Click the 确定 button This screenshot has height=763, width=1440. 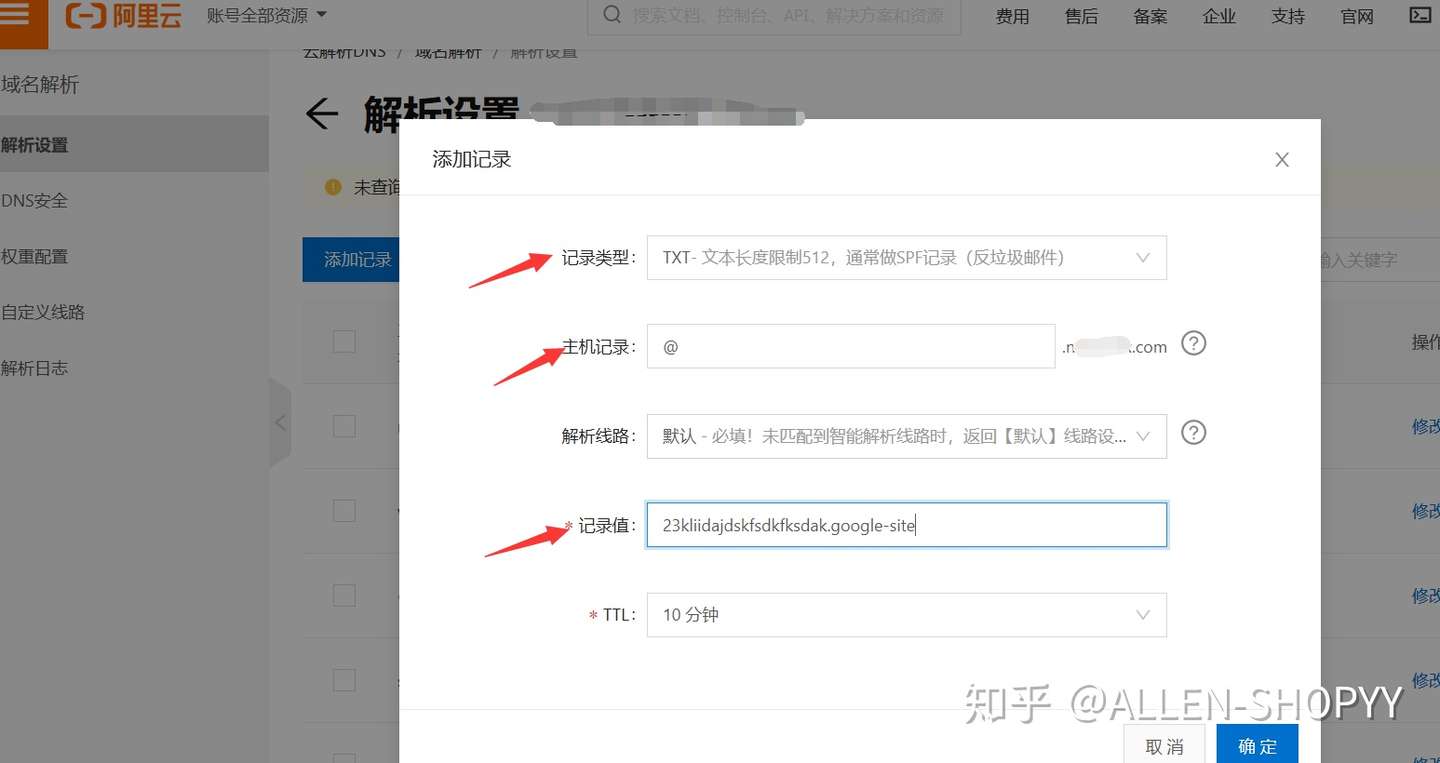1257,746
